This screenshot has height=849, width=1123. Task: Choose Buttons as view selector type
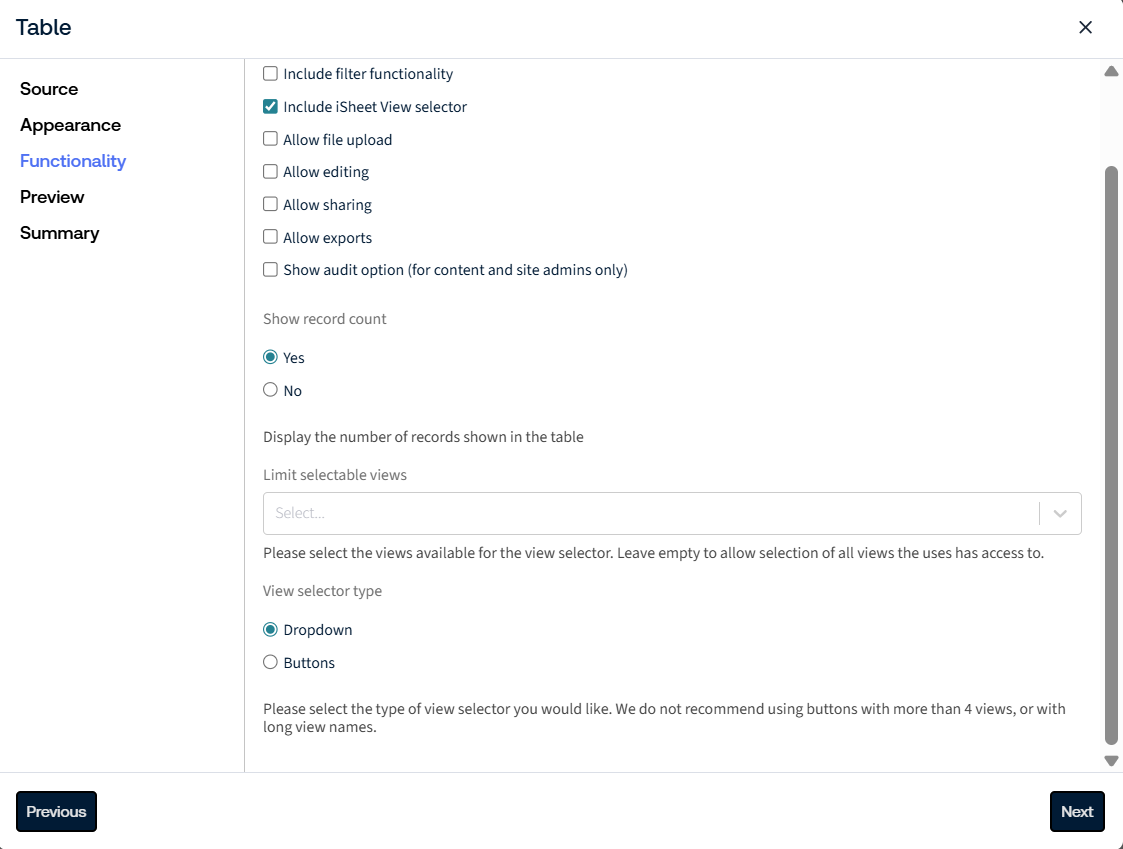pyautogui.click(x=270, y=662)
